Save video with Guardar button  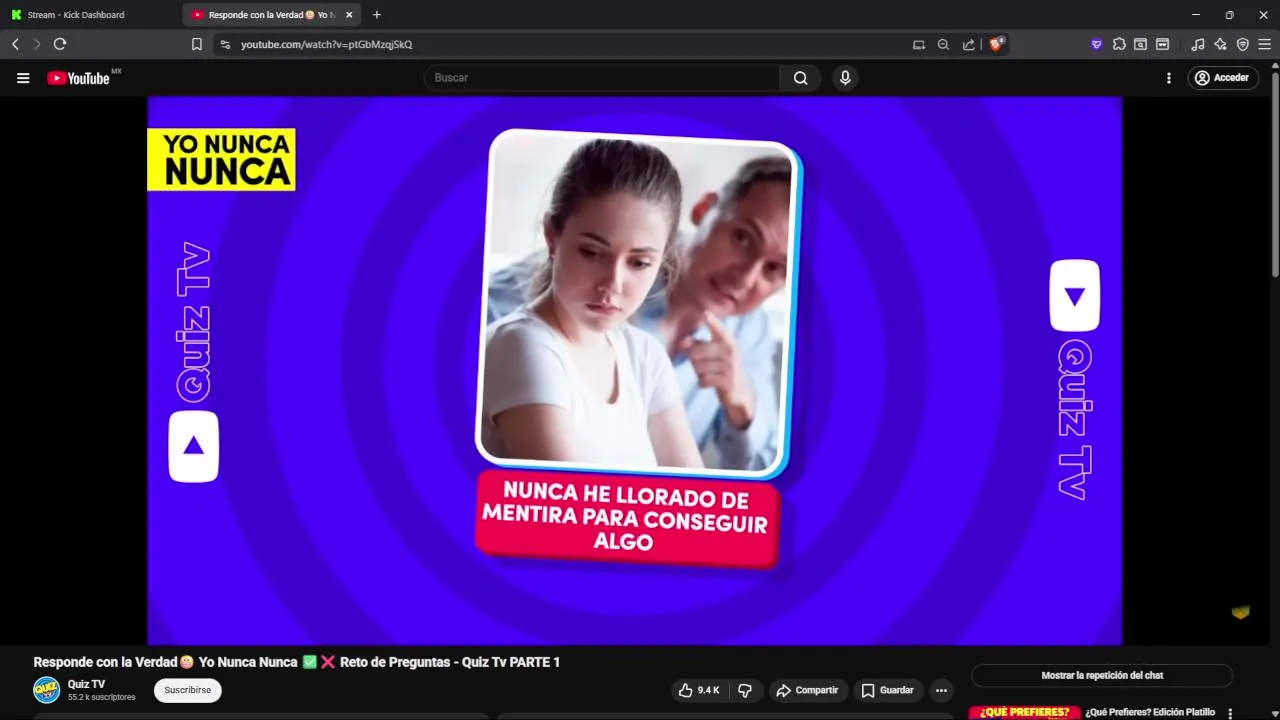(887, 690)
